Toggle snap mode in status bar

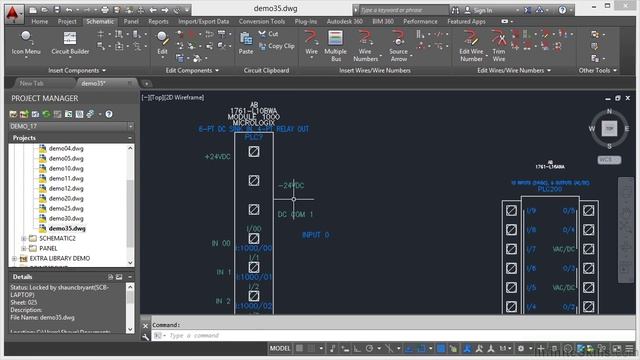pyautogui.click(x=311, y=349)
